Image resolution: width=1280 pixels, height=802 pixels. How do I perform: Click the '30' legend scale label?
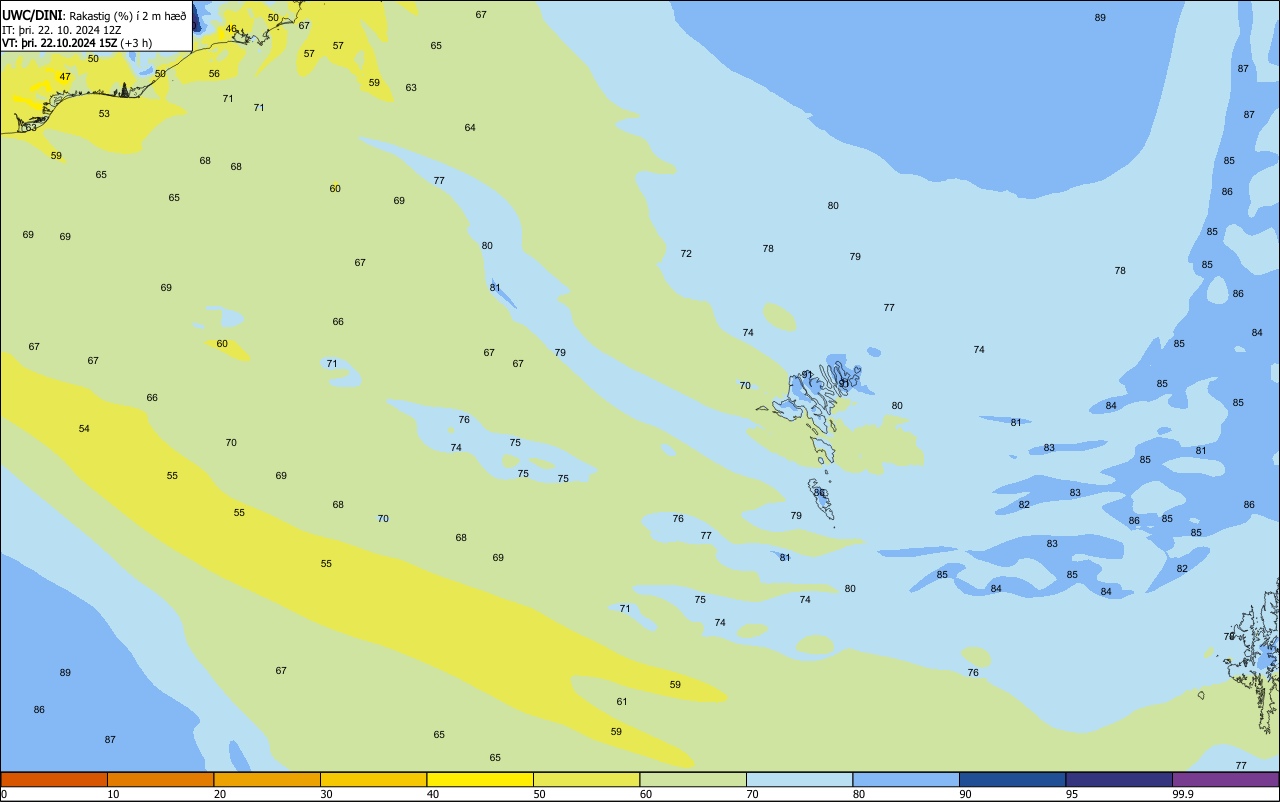click(x=327, y=794)
